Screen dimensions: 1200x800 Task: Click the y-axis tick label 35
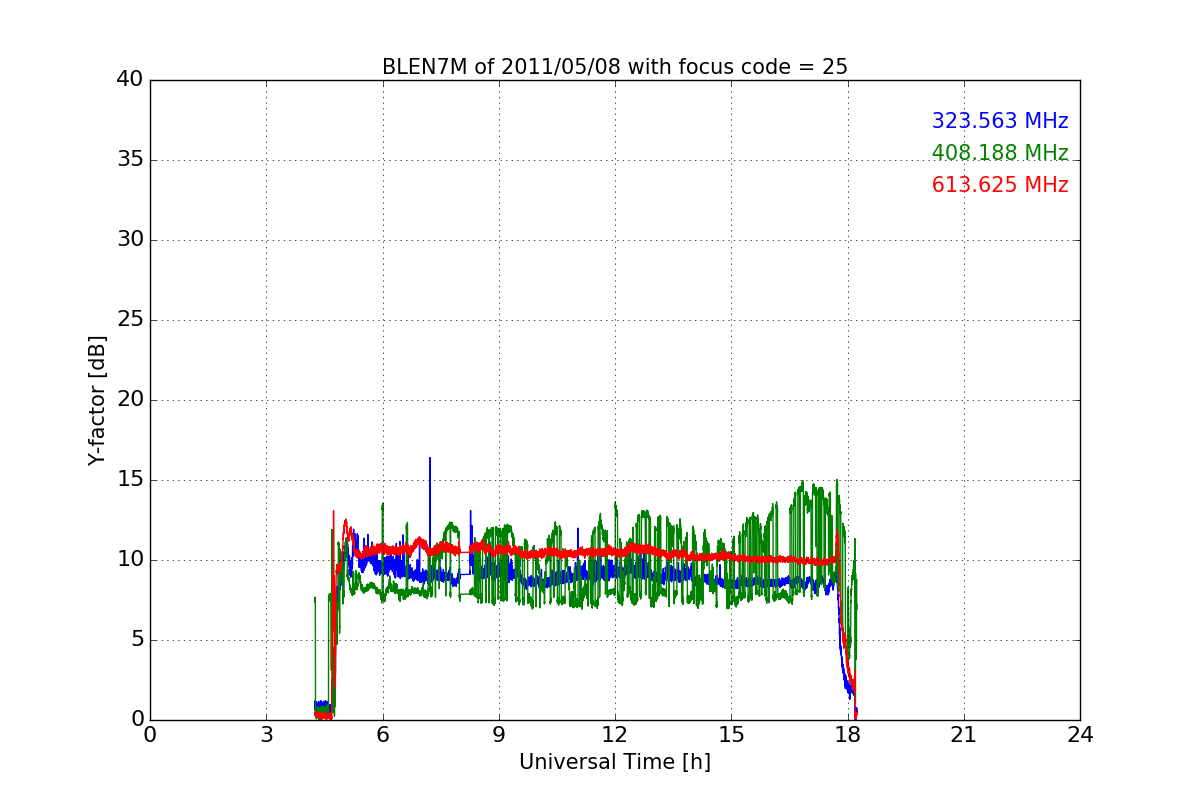130,160
